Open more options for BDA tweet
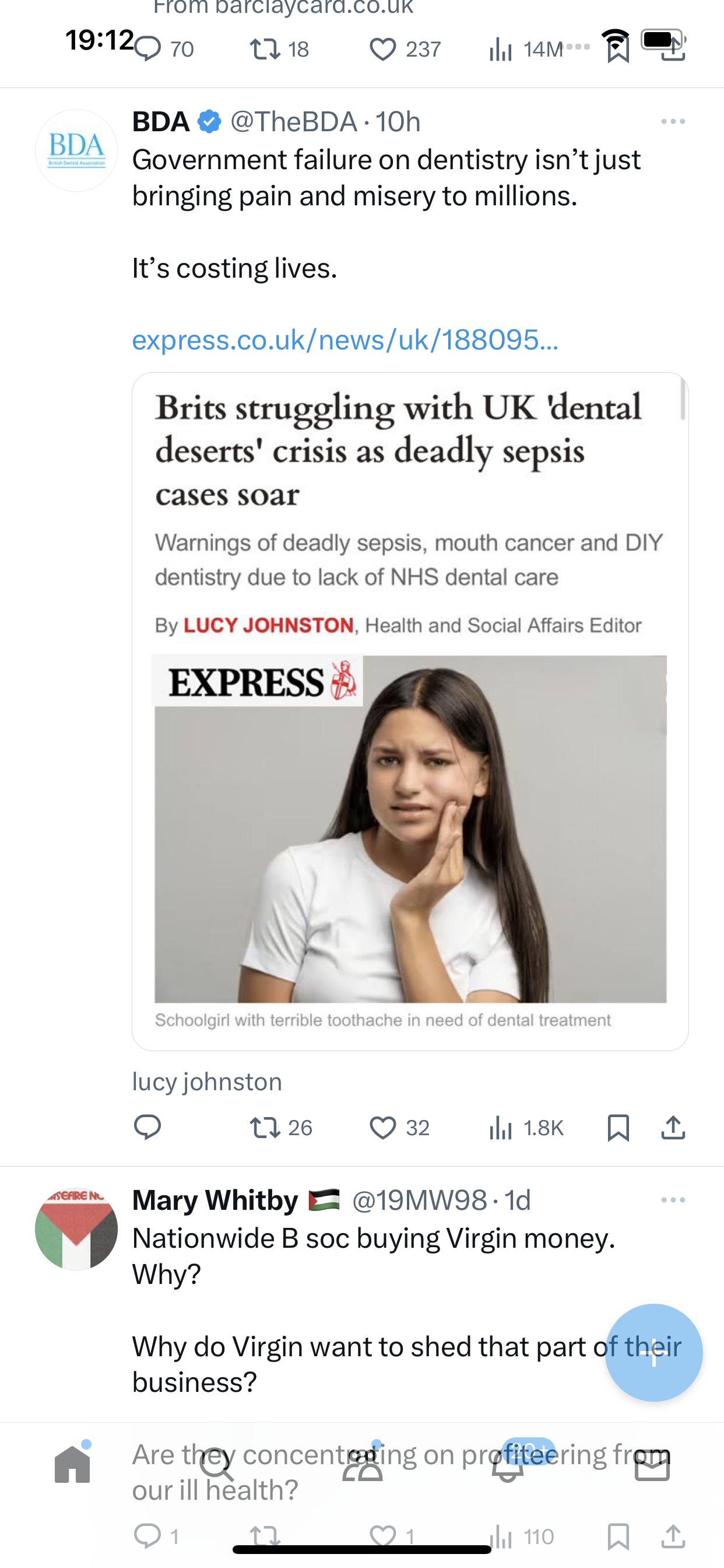The width and height of the screenshot is (724, 1568). pos(673,122)
